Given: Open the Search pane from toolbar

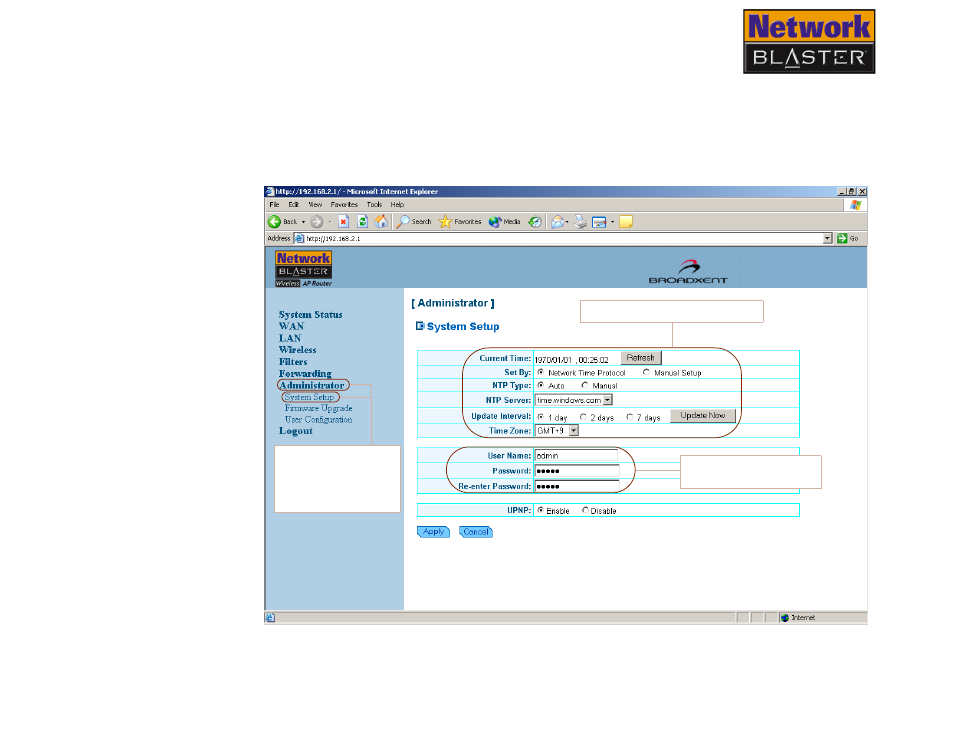Looking at the screenshot, I should click(x=414, y=222).
